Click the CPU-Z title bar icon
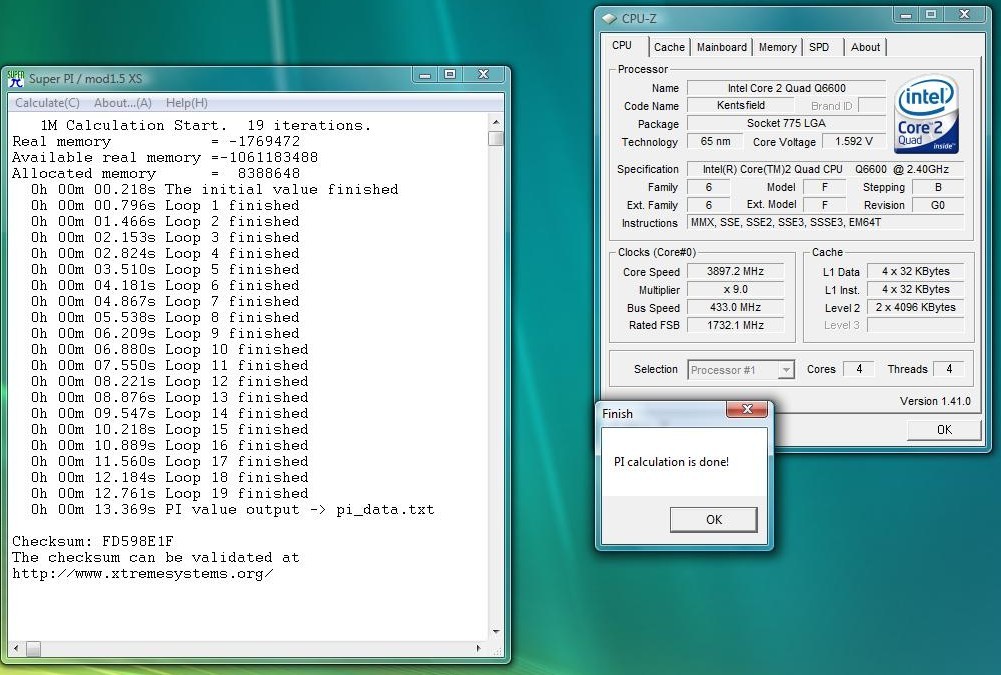Viewport: 1001px width, 675px height. [x=610, y=19]
